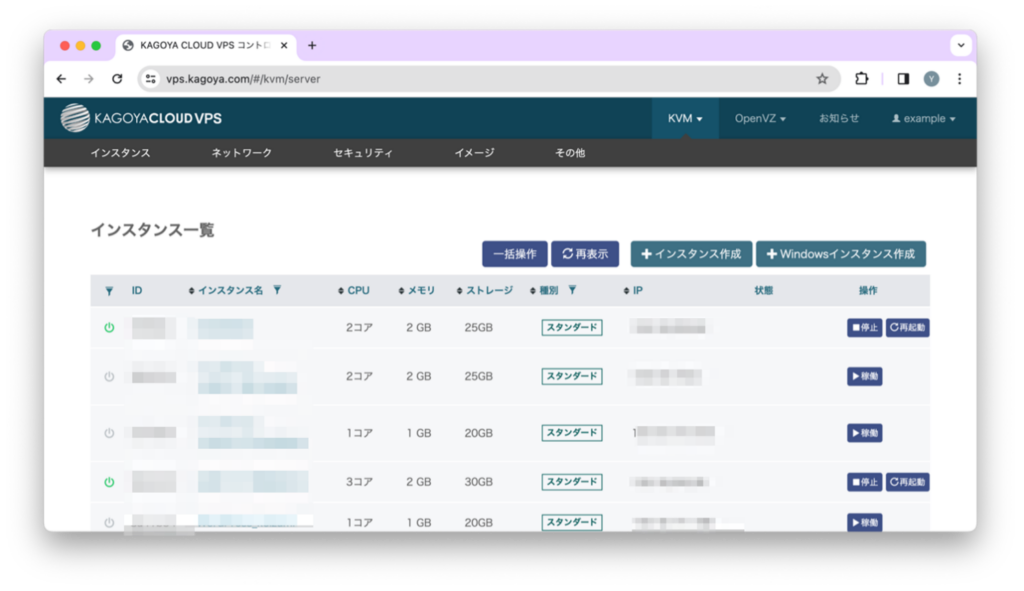The image size is (1024, 591).
Task: Click the filter icon next to 種別 header
Action: 572,290
